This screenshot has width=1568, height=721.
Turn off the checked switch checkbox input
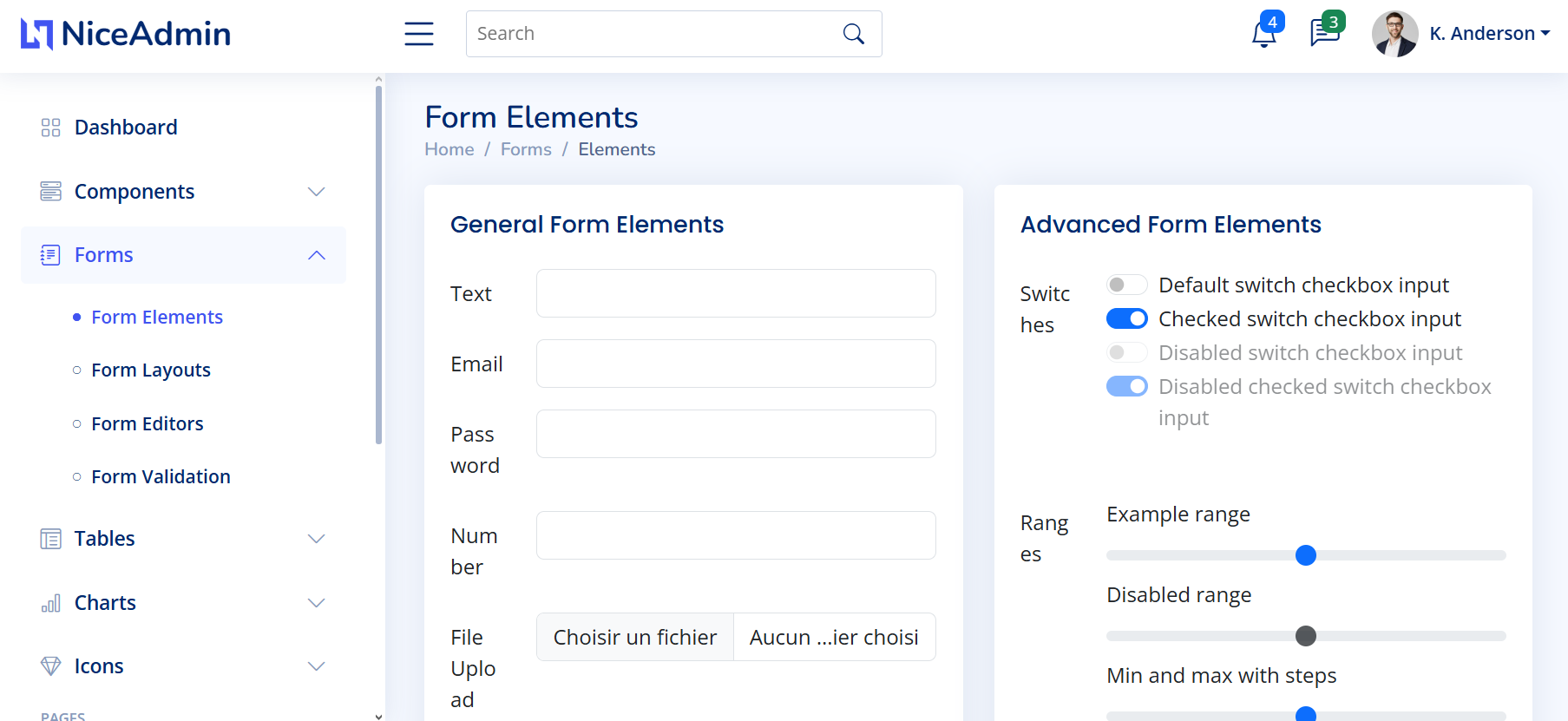1126,318
